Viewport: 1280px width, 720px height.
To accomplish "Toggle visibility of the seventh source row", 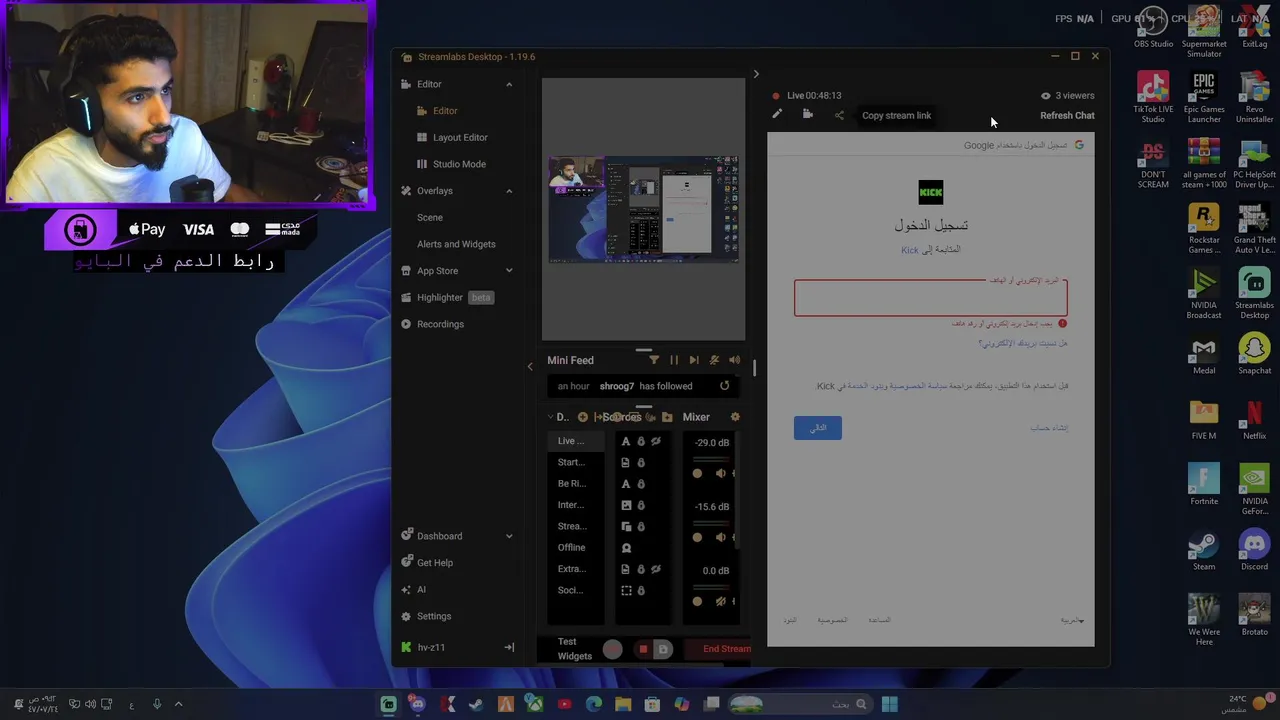I will pyautogui.click(x=656, y=569).
